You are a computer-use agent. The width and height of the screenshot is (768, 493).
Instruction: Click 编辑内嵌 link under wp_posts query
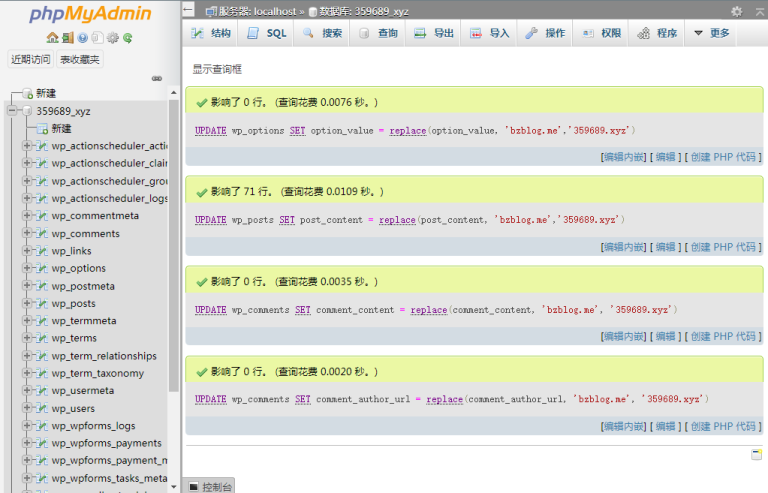point(623,247)
